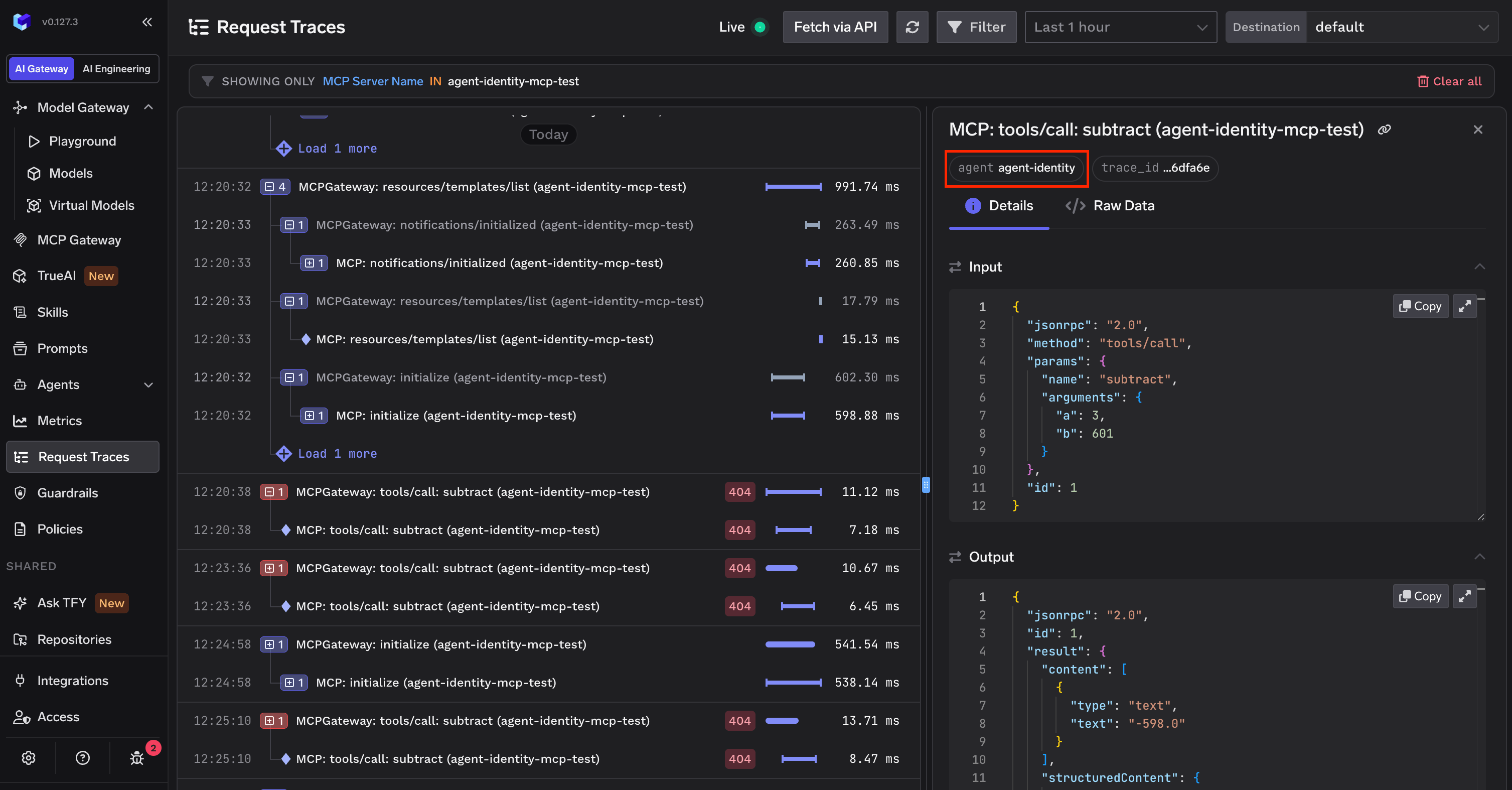Select MCP: notifications/initialized span row

(548, 262)
